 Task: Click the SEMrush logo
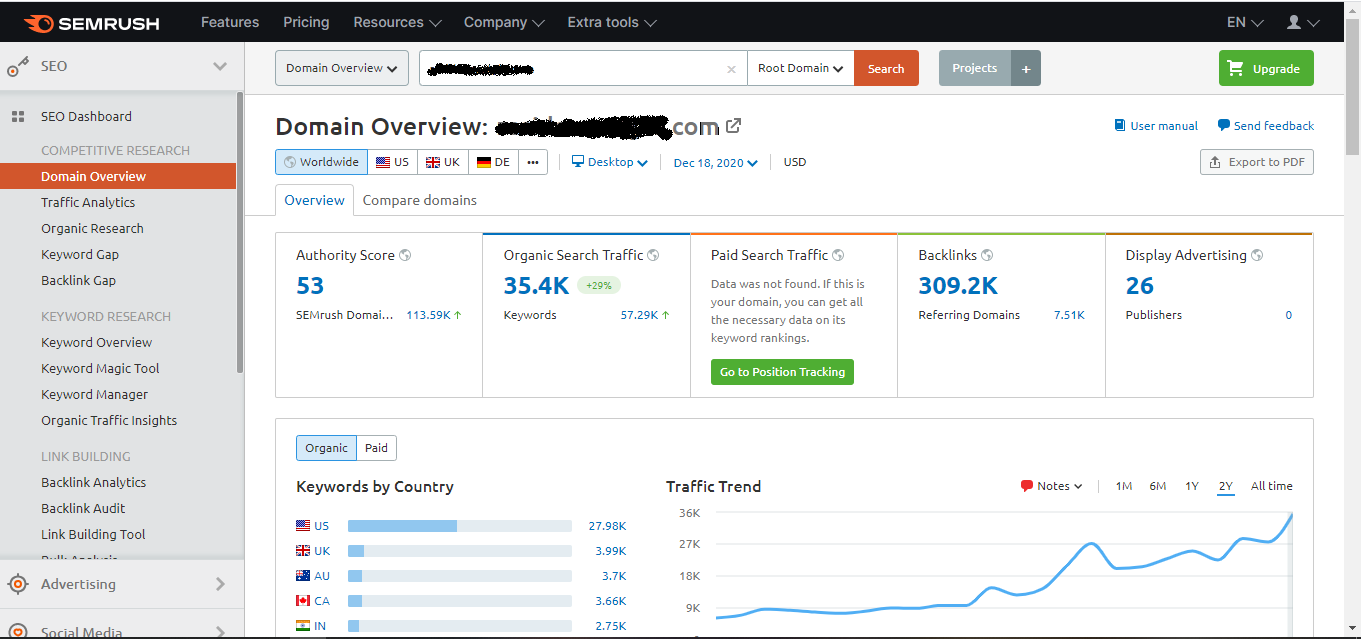(91, 22)
